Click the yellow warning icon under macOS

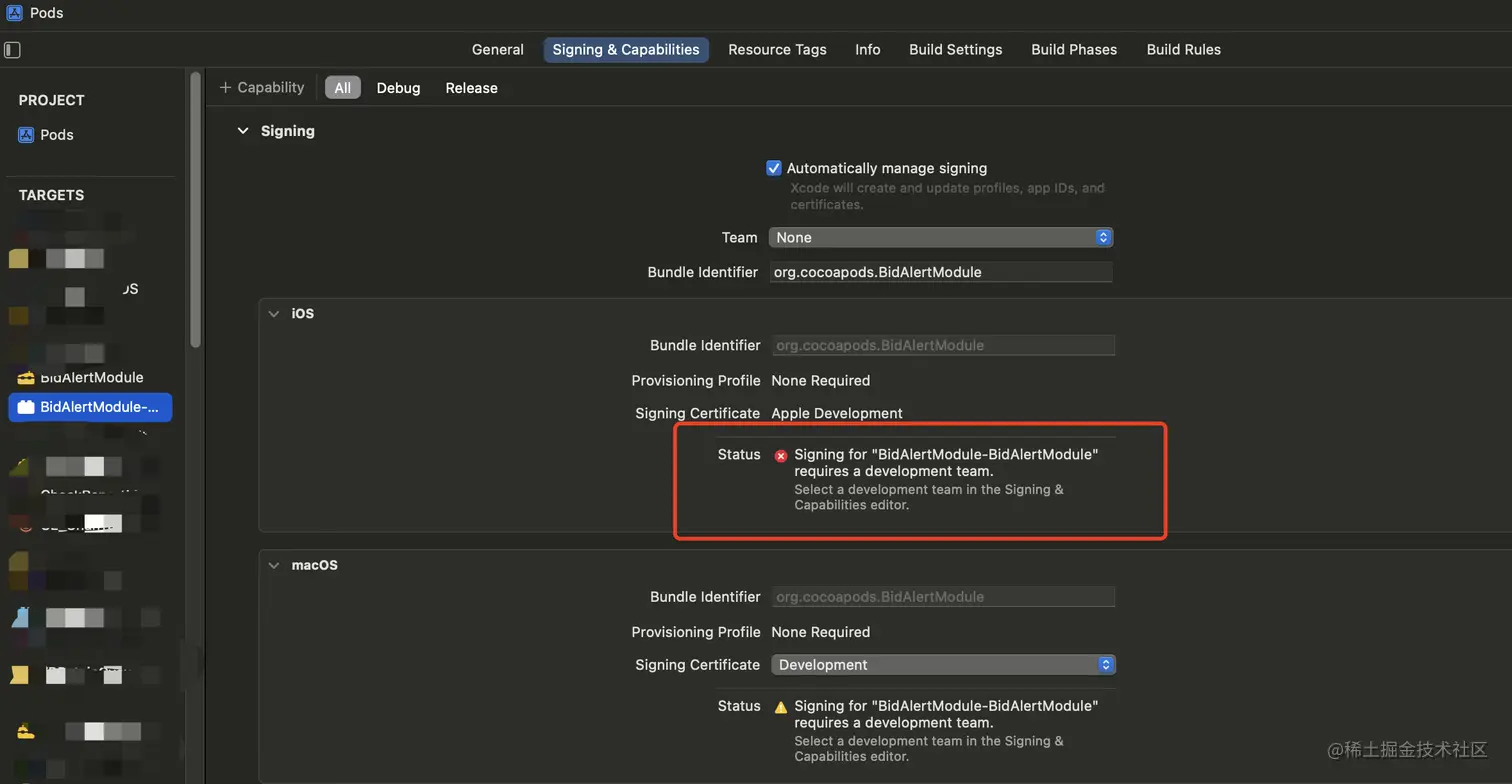781,707
